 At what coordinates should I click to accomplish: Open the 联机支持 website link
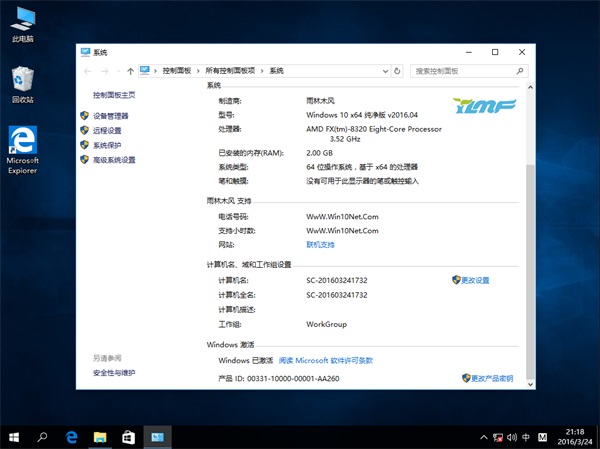pos(320,244)
